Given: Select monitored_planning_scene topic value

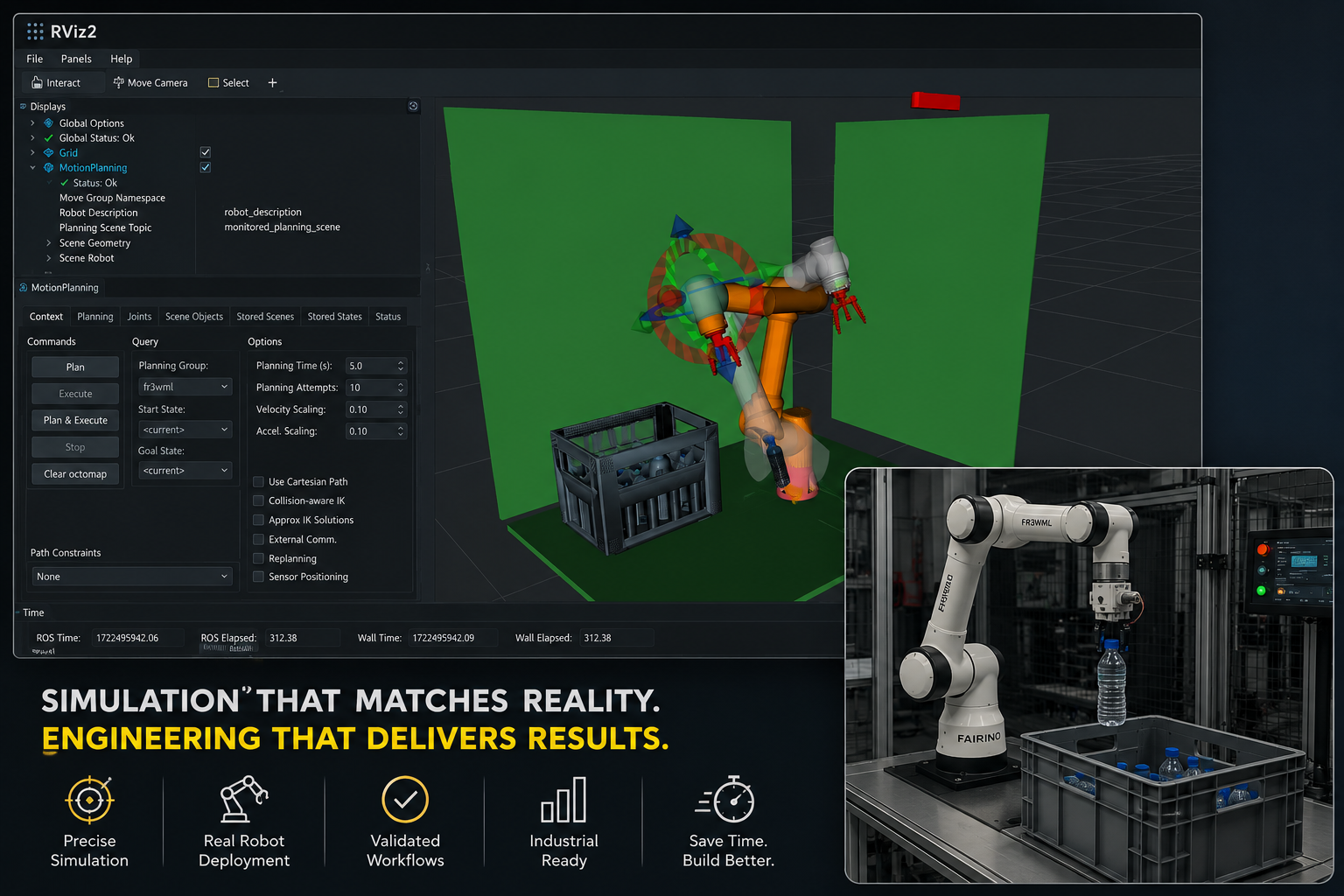Looking at the screenshot, I should click(282, 227).
